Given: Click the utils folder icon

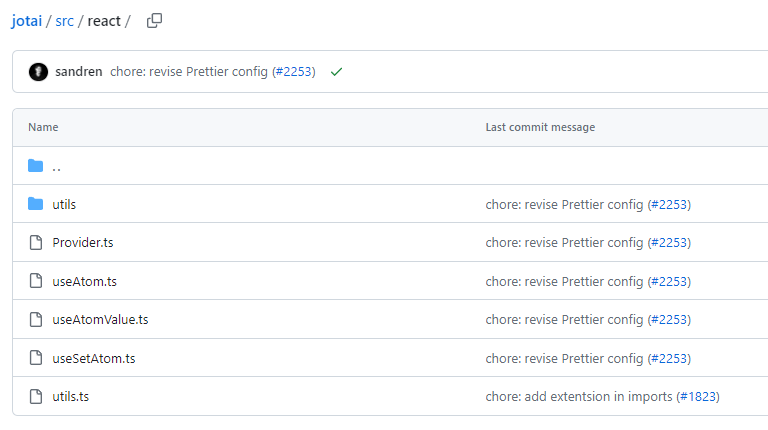Looking at the screenshot, I should click(36, 204).
